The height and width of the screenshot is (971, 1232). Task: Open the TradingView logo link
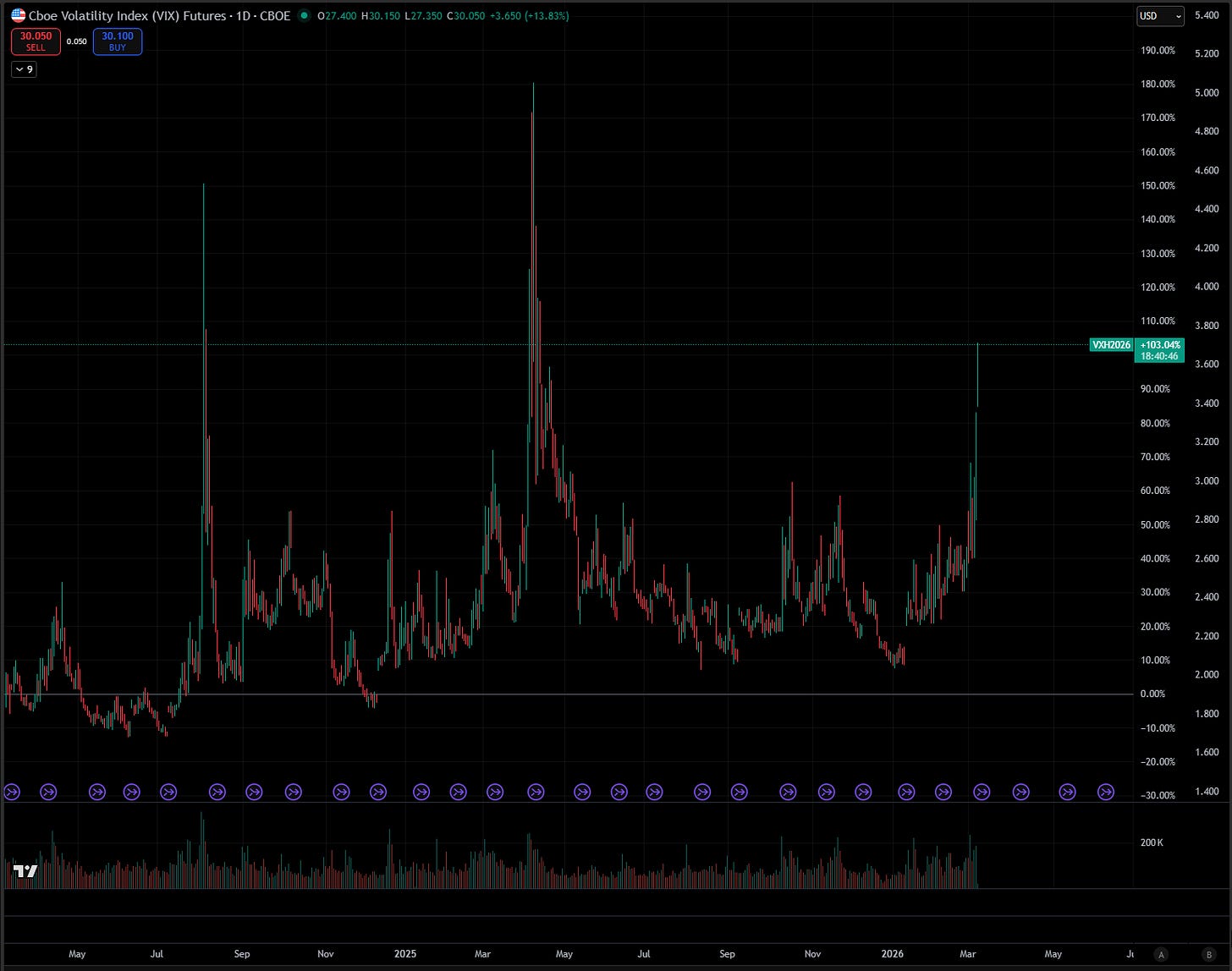click(25, 871)
